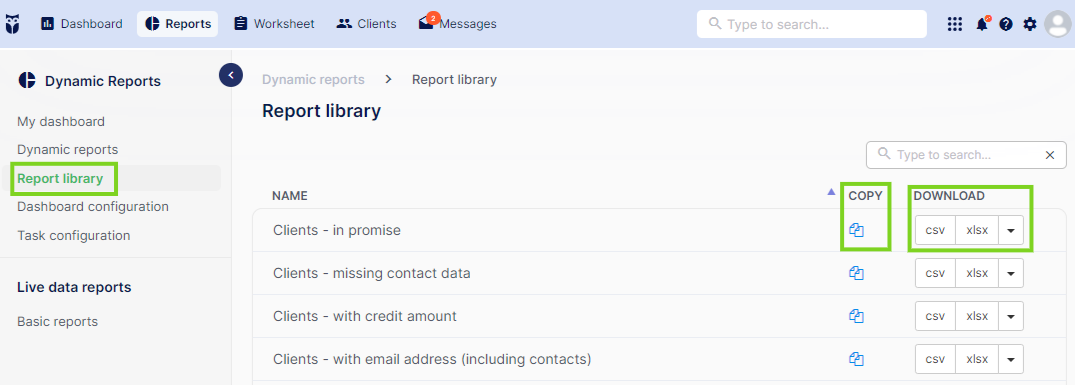1075x385 pixels.
Task: Open the Worksheet tab
Action: click(274, 24)
